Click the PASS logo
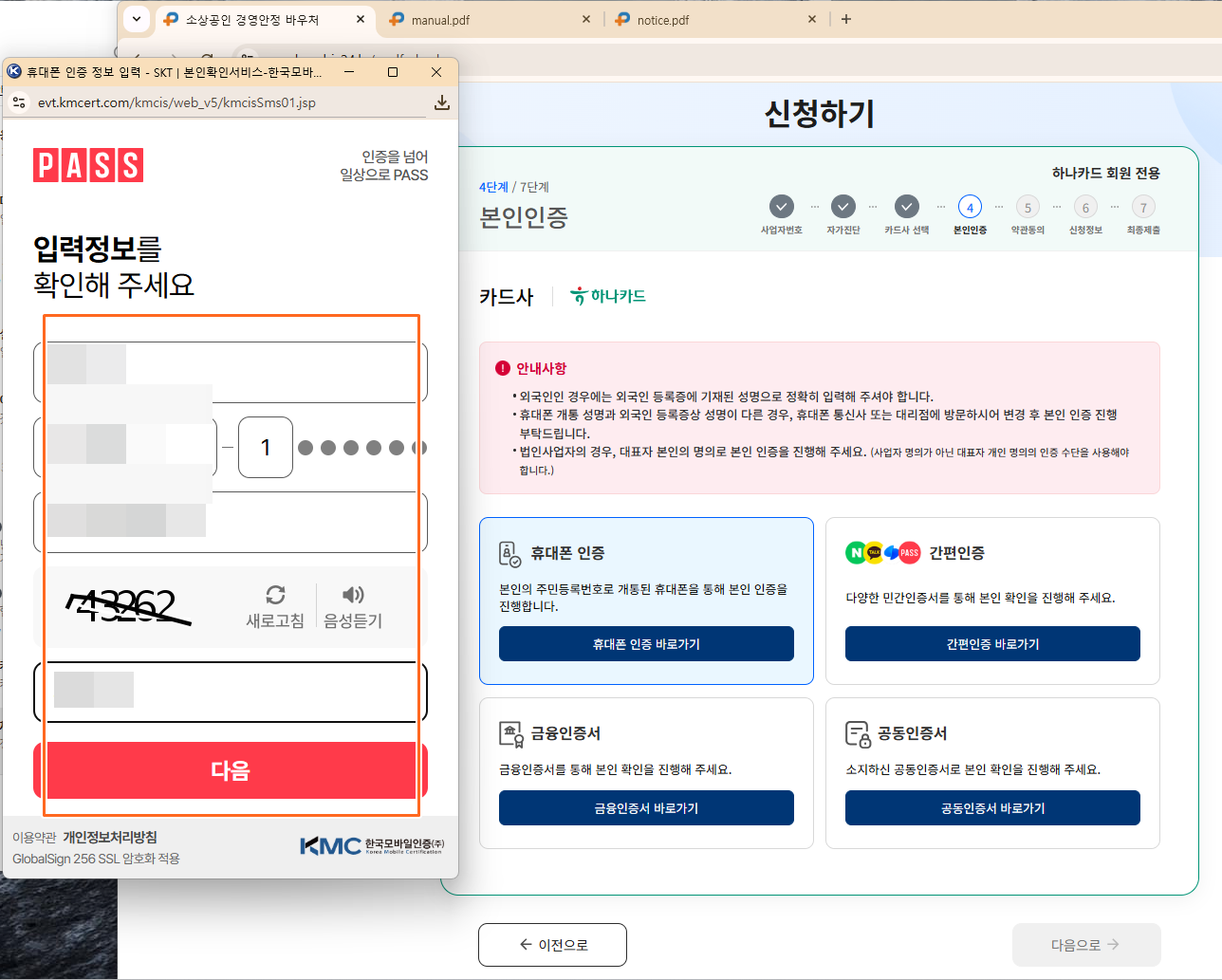Screen dimensions: 1222x980 tap(88, 165)
